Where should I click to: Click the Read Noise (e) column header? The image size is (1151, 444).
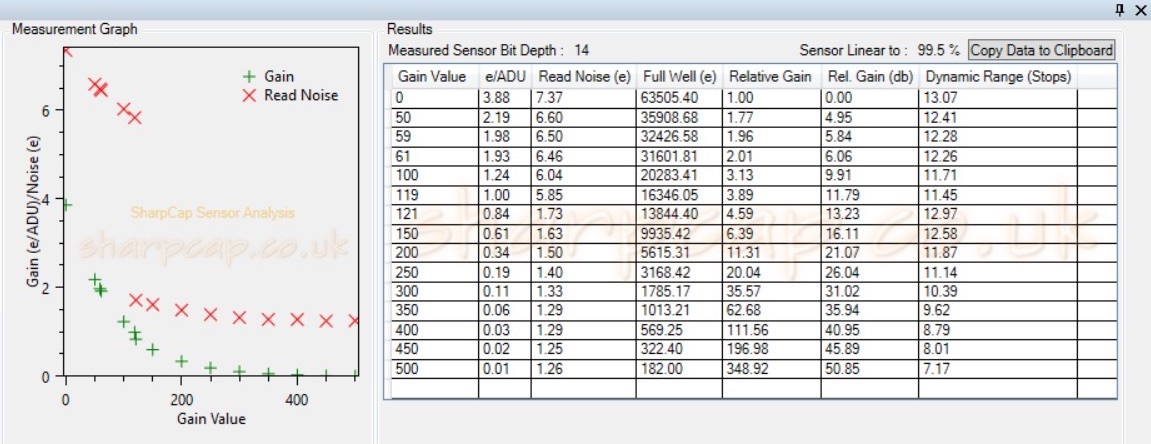[x=583, y=77]
